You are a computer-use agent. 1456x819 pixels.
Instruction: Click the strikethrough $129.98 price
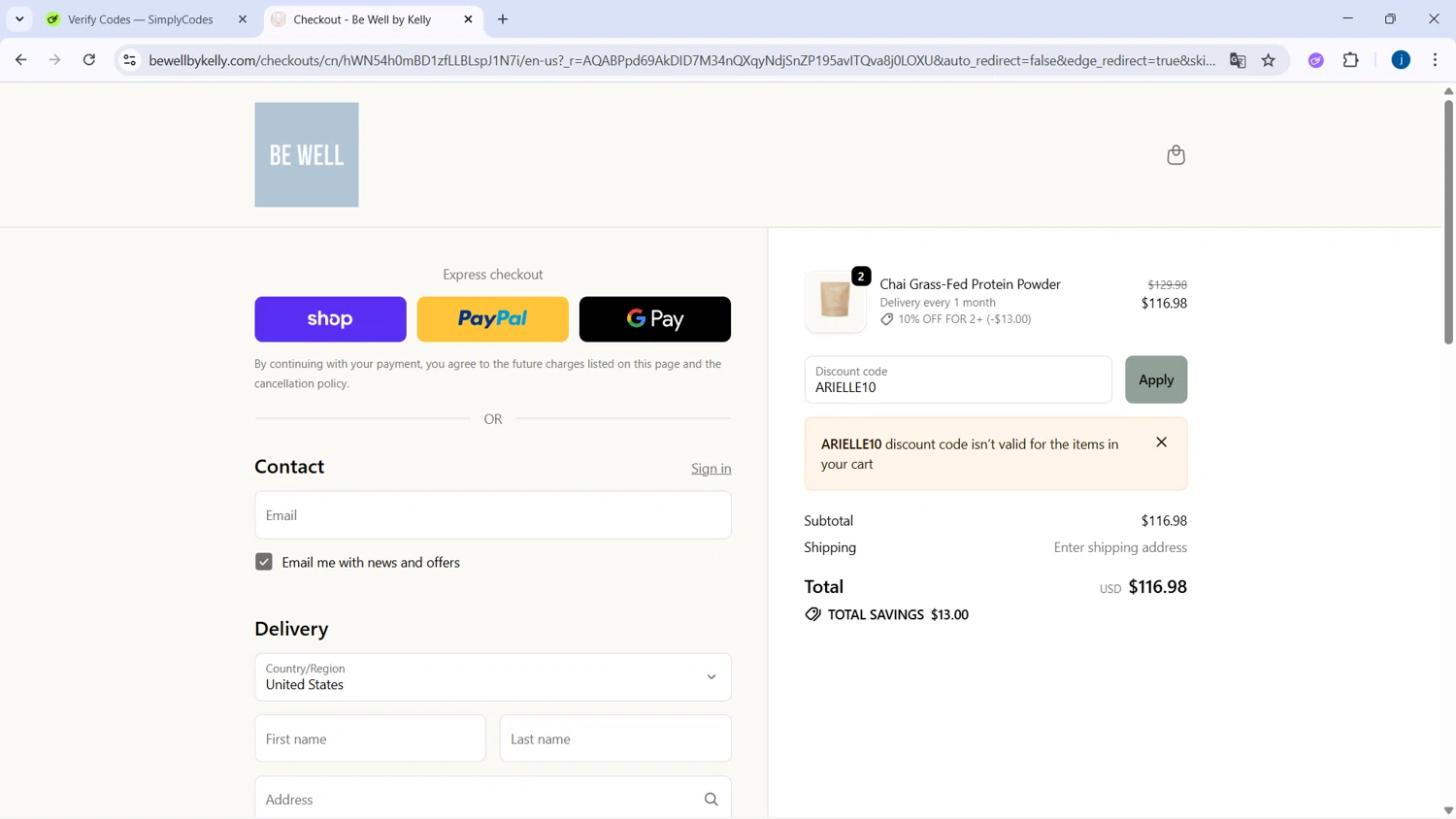(1168, 284)
